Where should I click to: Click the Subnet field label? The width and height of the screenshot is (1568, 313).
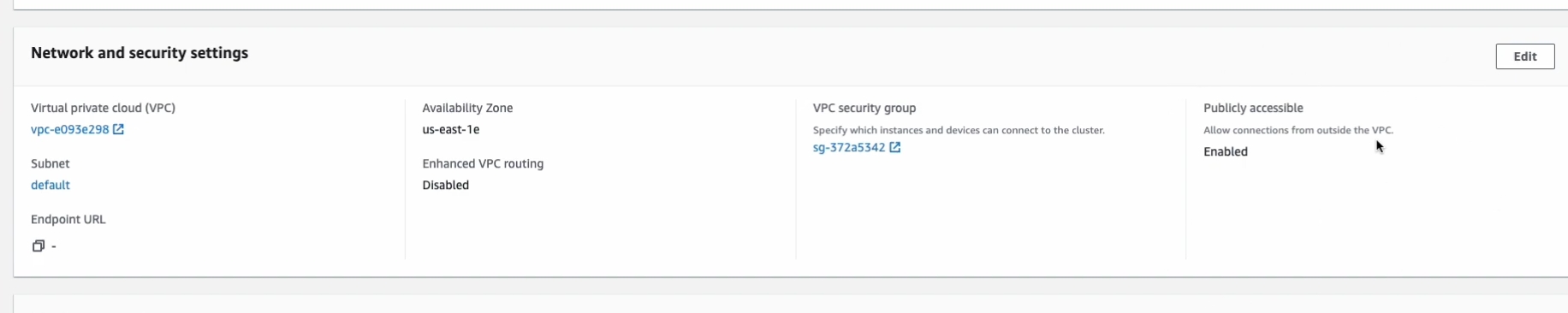50,164
